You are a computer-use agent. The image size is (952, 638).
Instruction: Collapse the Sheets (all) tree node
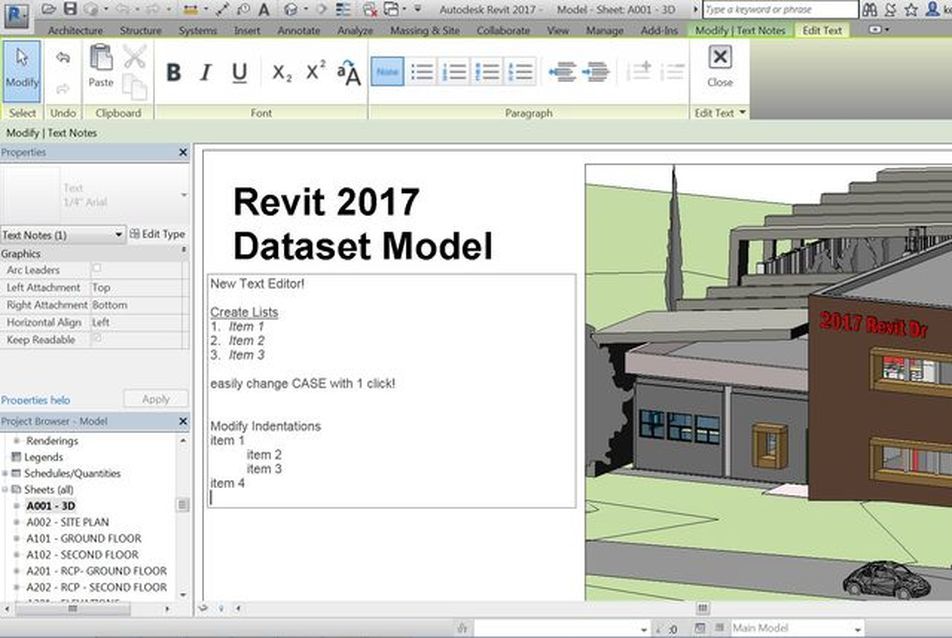coord(5,489)
